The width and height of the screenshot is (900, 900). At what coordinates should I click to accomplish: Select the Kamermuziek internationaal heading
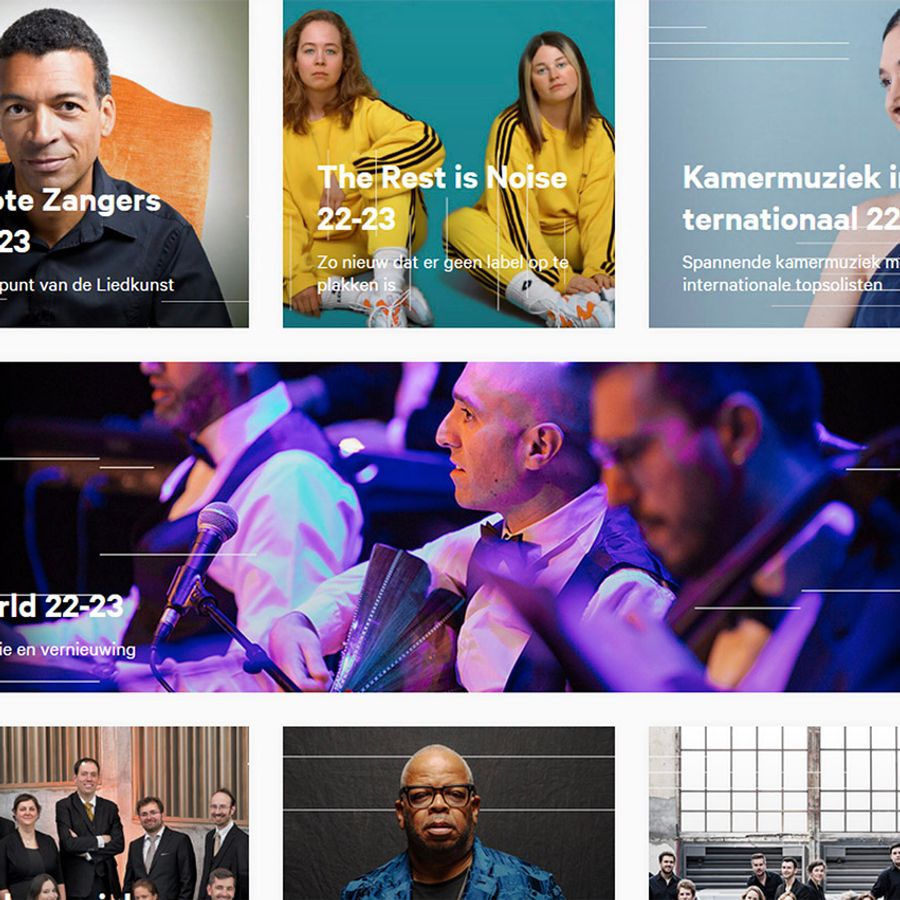[791, 198]
